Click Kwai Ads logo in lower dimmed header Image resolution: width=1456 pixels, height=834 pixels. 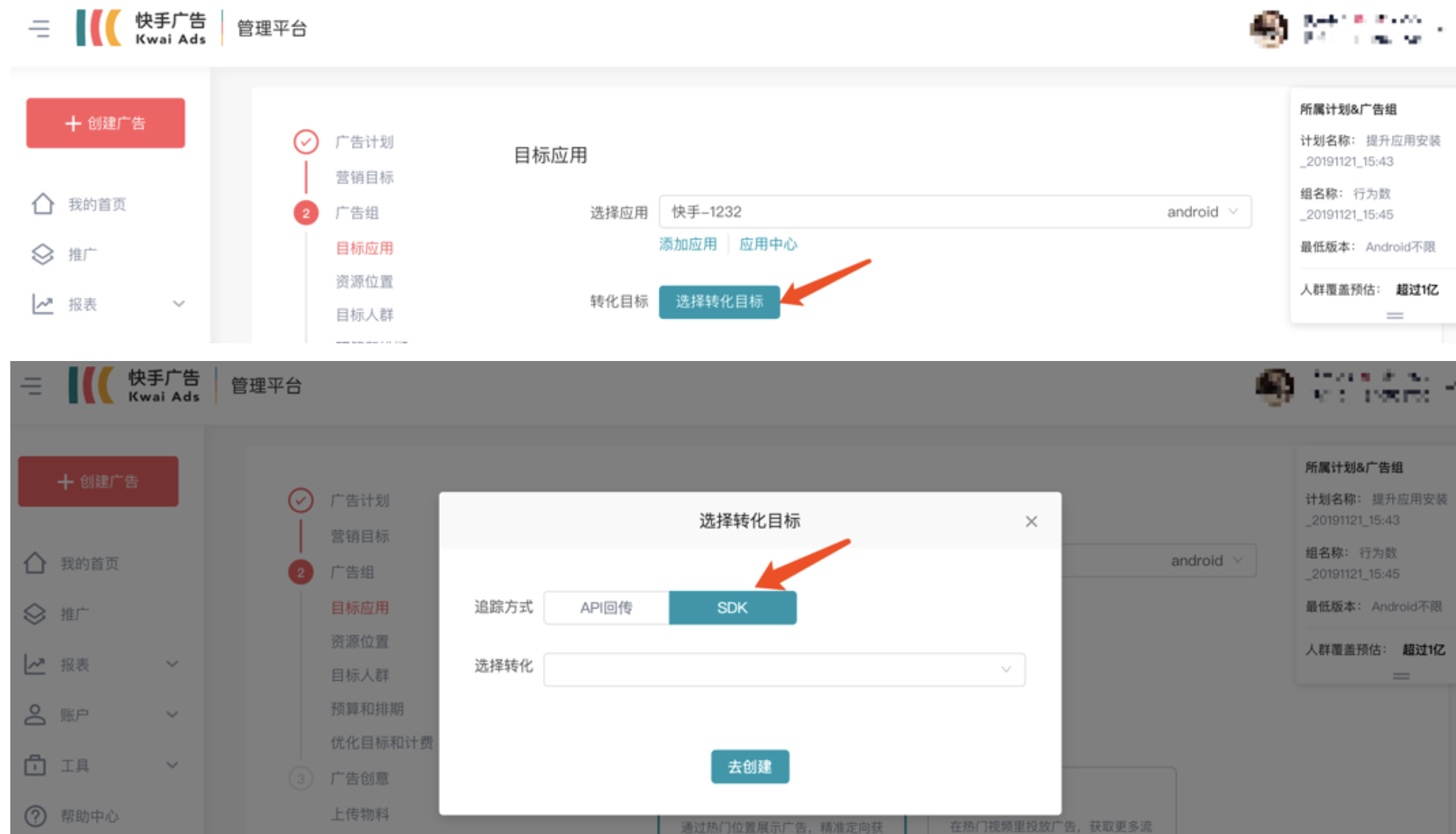coord(134,385)
